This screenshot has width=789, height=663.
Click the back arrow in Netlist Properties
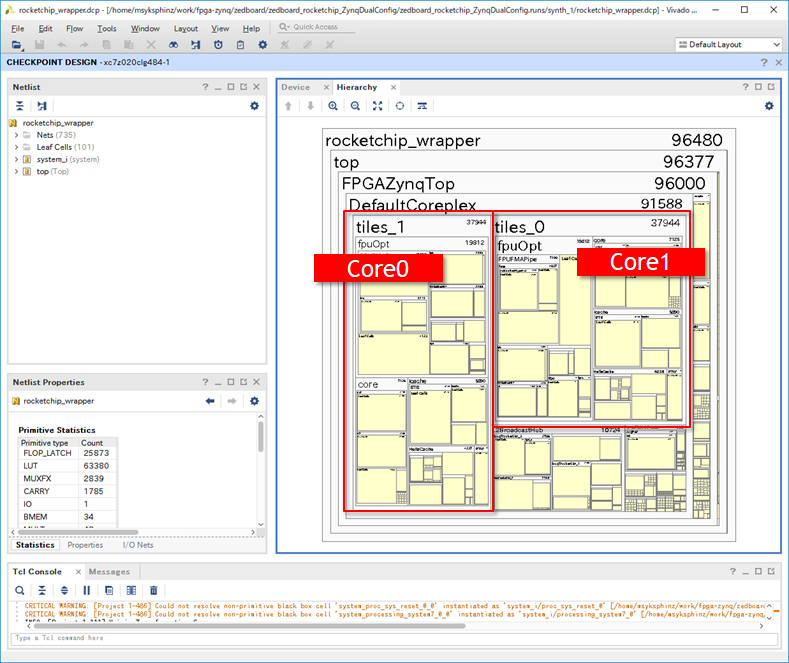[x=210, y=401]
